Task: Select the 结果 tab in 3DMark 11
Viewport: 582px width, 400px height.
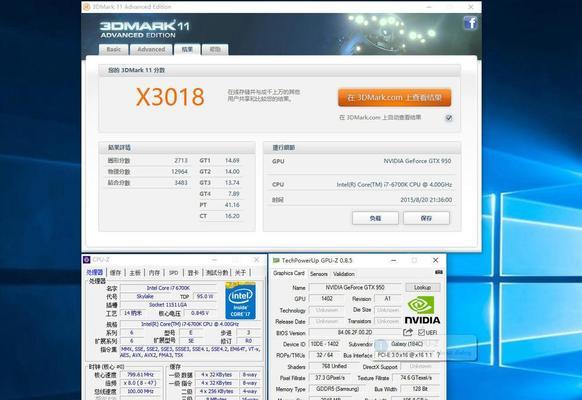Action: (187, 49)
